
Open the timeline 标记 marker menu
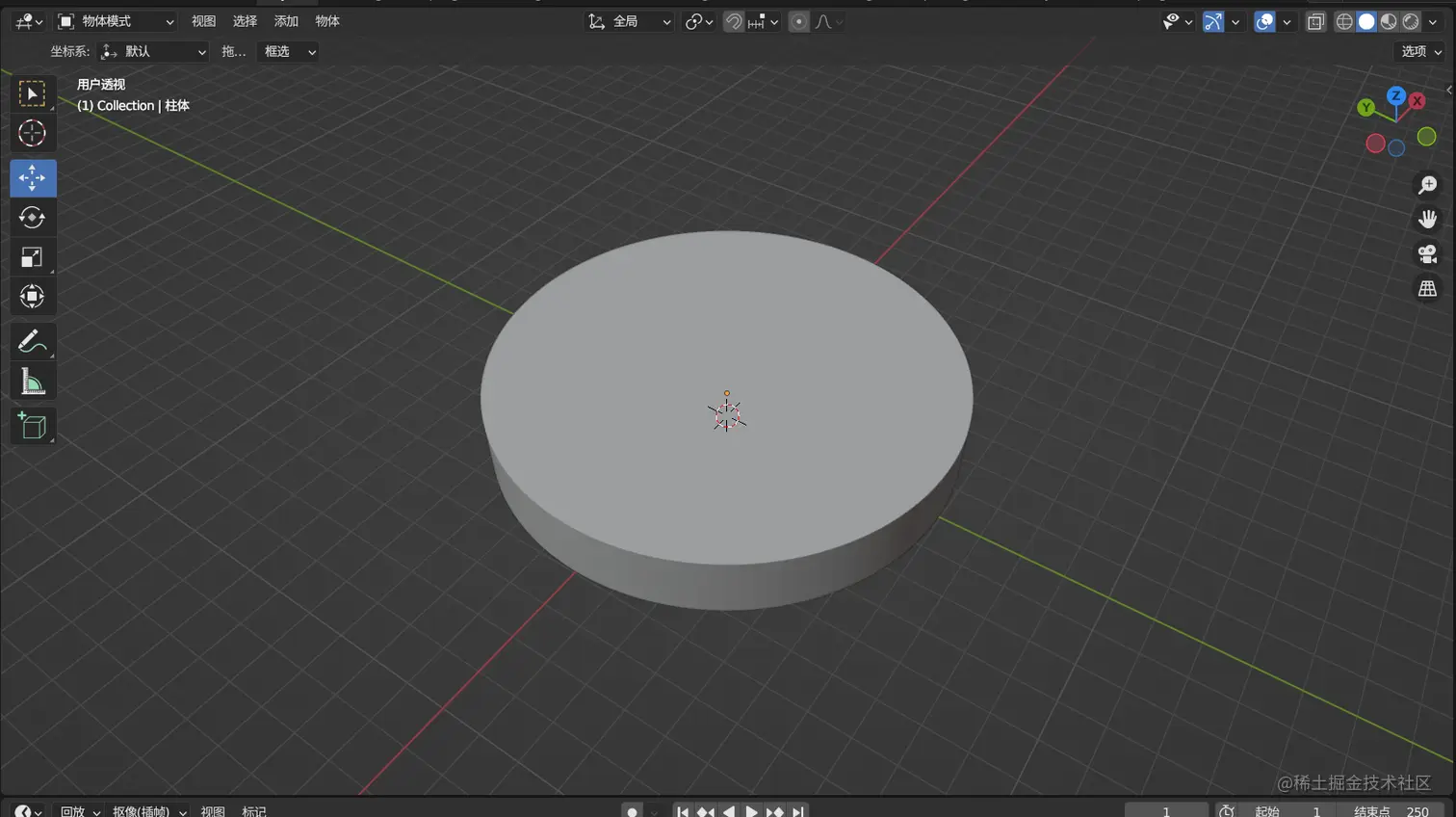pos(254,811)
